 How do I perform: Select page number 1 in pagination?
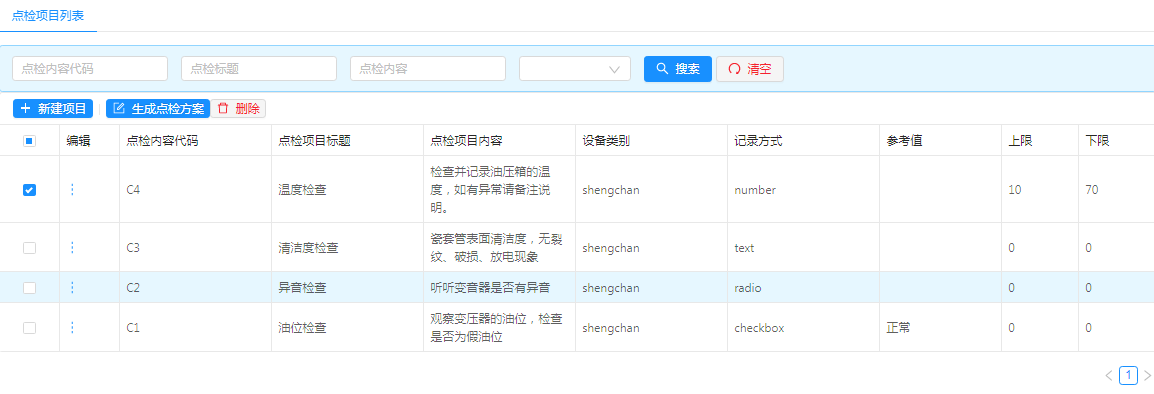click(x=1128, y=376)
